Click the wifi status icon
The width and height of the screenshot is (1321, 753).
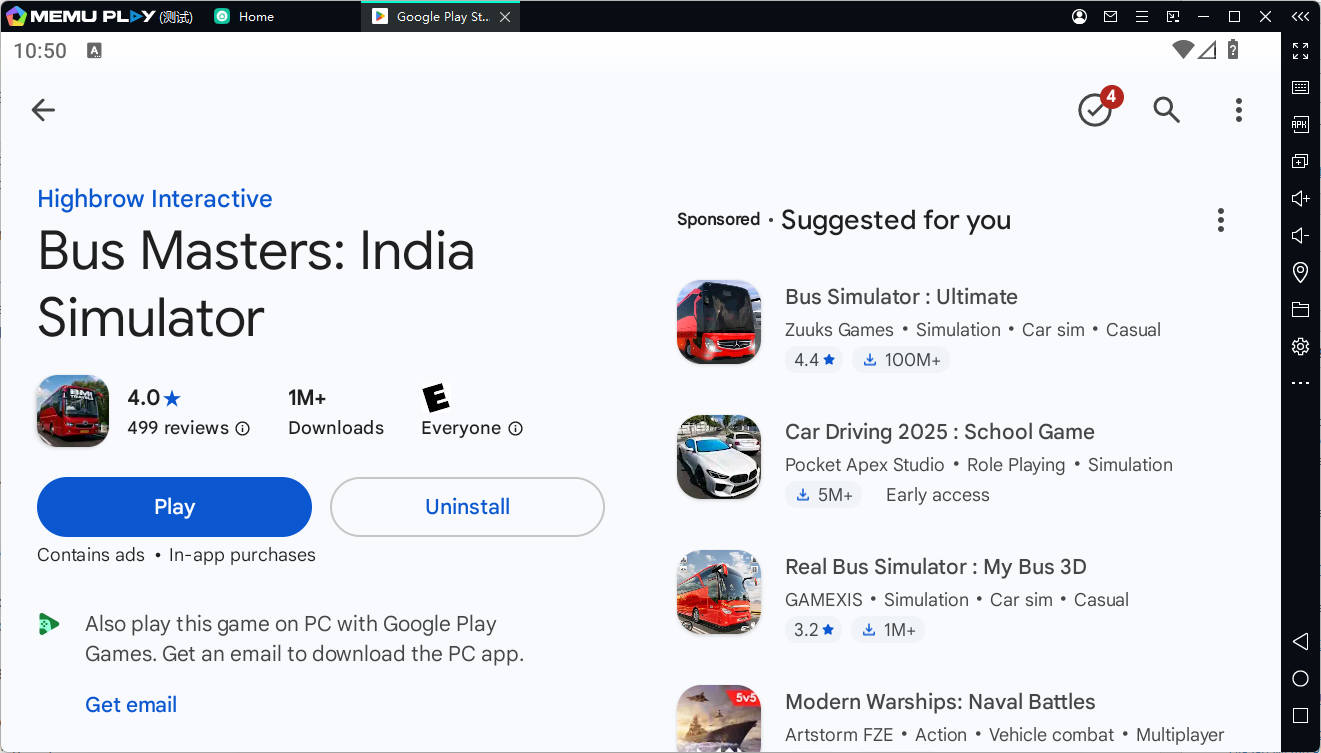[1183, 50]
